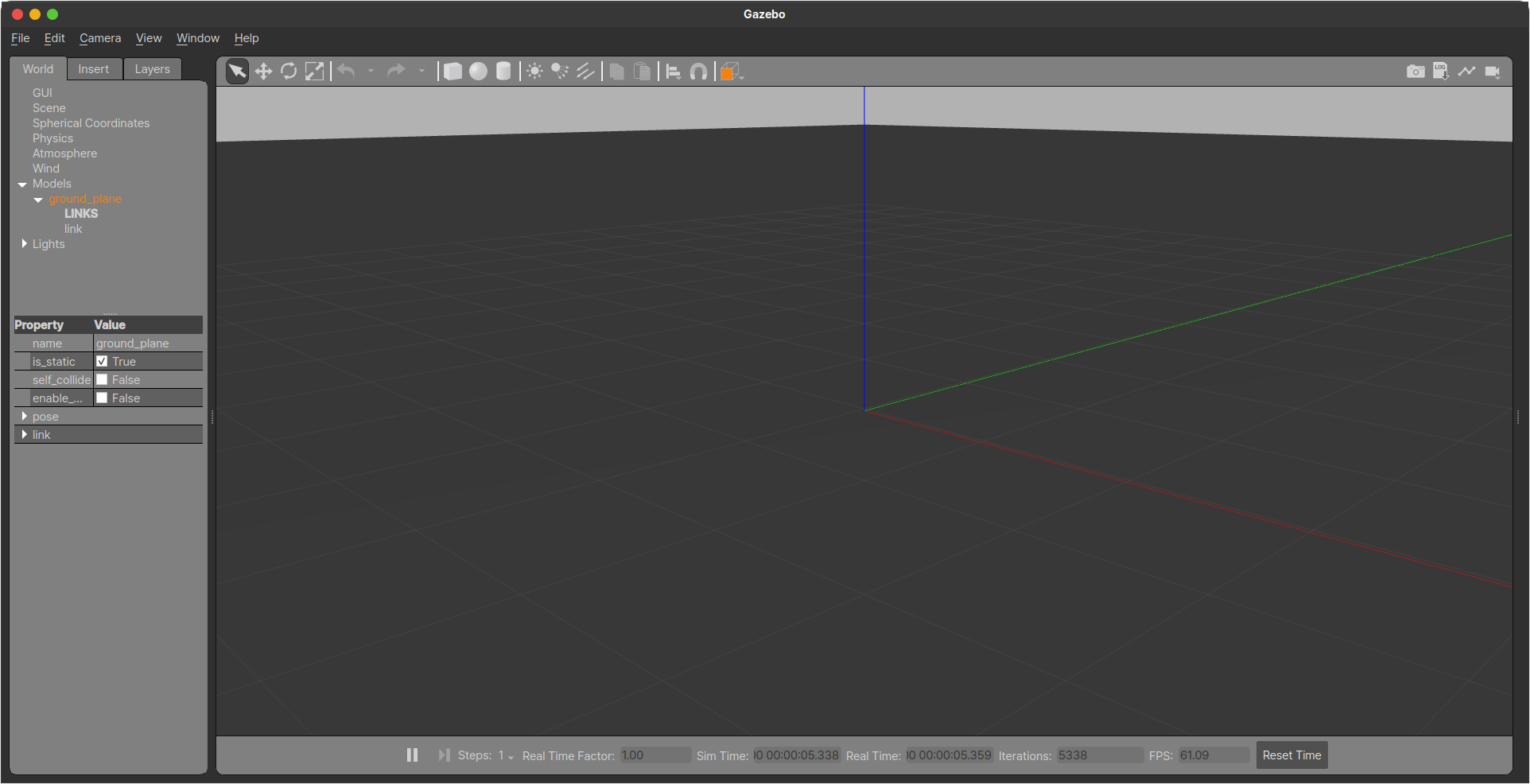Activate the scale mode tool
The width and height of the screenshot is (1530, 784).
coord(315,72)
